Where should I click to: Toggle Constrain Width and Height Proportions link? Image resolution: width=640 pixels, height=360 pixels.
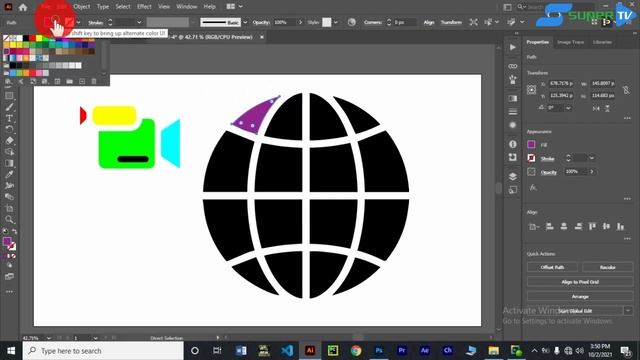pos(626,90)
